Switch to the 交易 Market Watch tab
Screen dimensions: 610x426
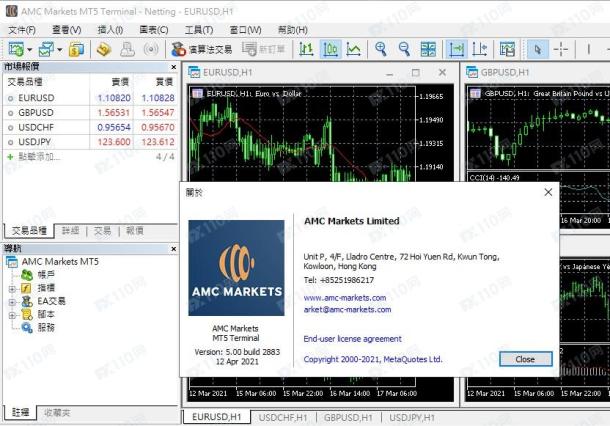102,231
